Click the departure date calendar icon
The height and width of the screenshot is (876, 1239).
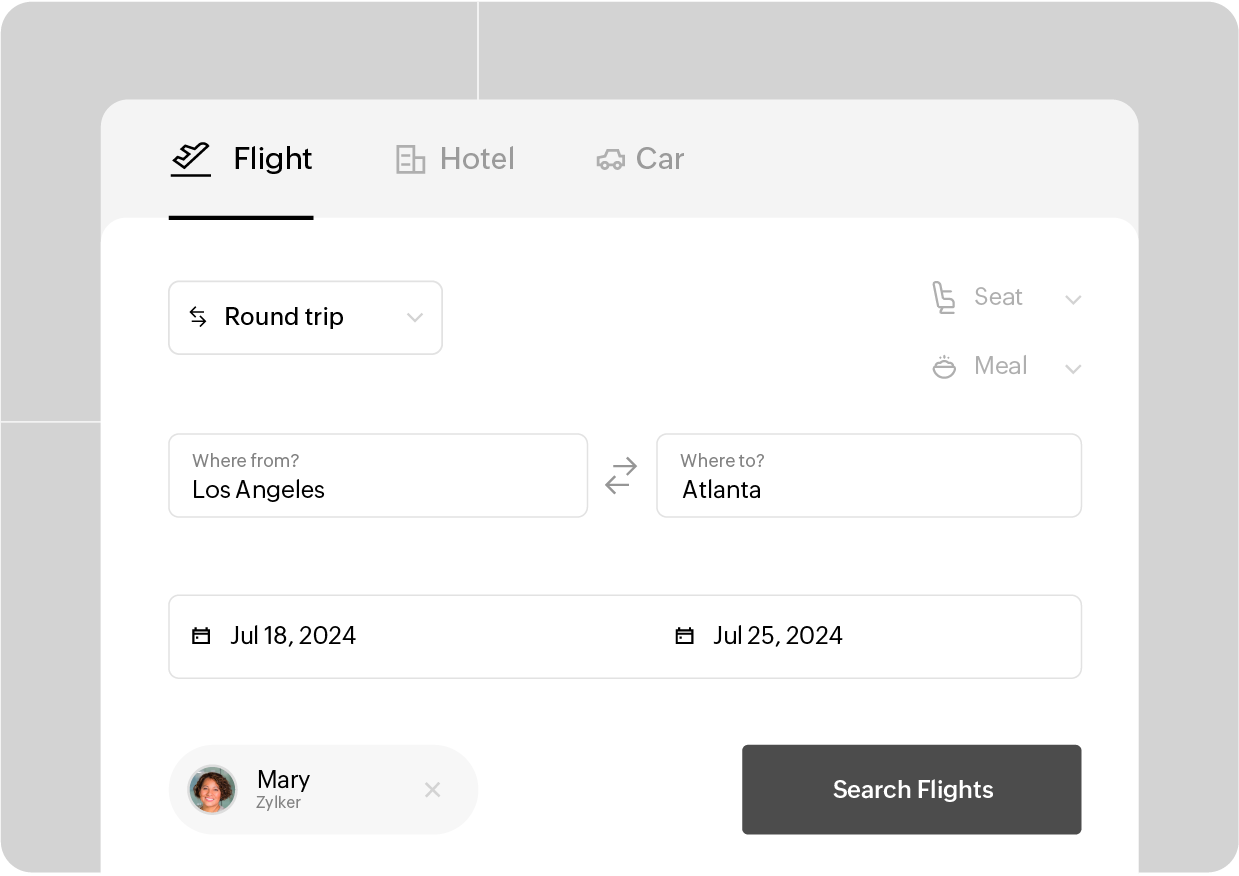203,634
